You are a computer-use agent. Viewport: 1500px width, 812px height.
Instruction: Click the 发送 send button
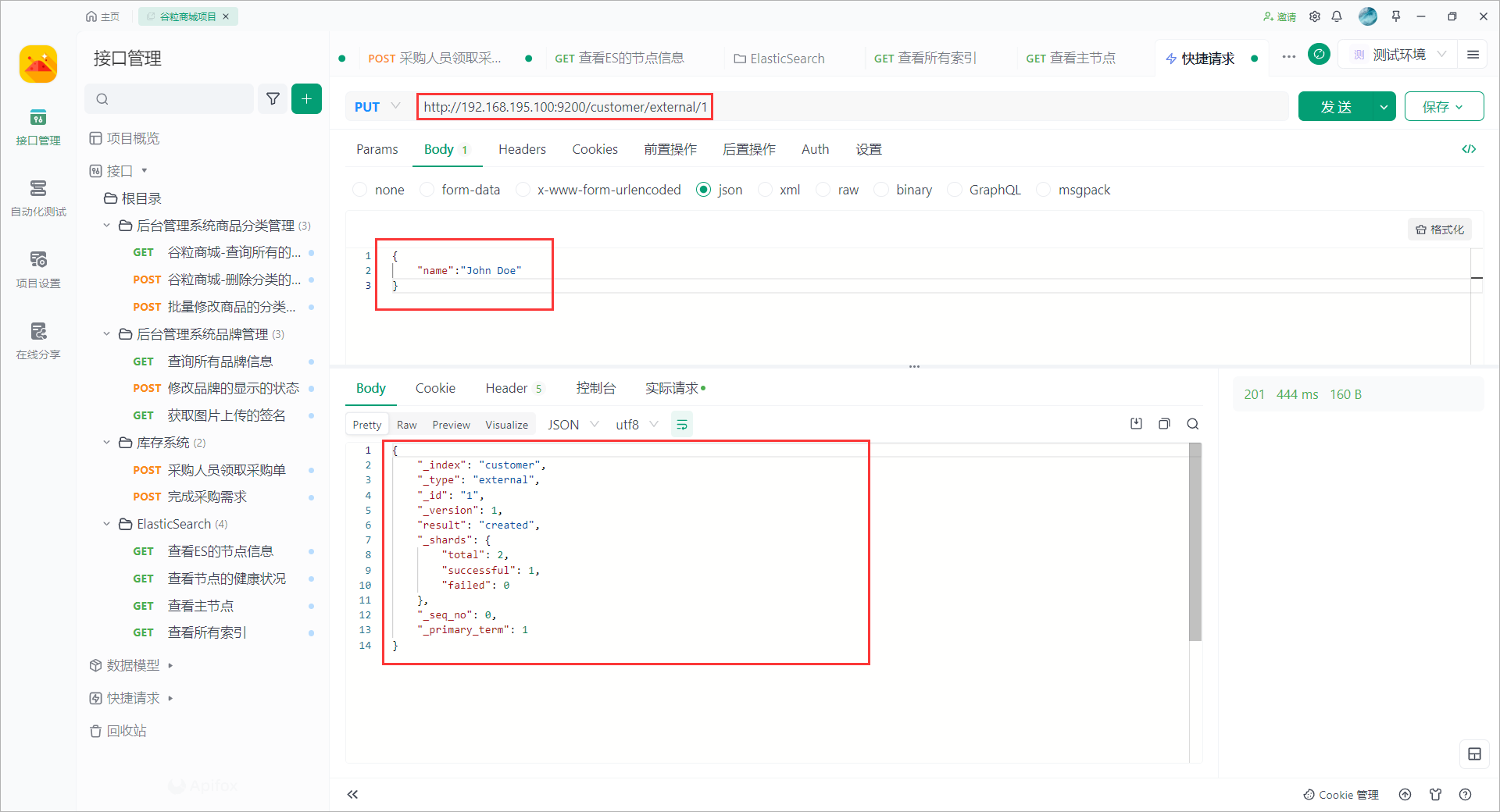point(1336,107)
